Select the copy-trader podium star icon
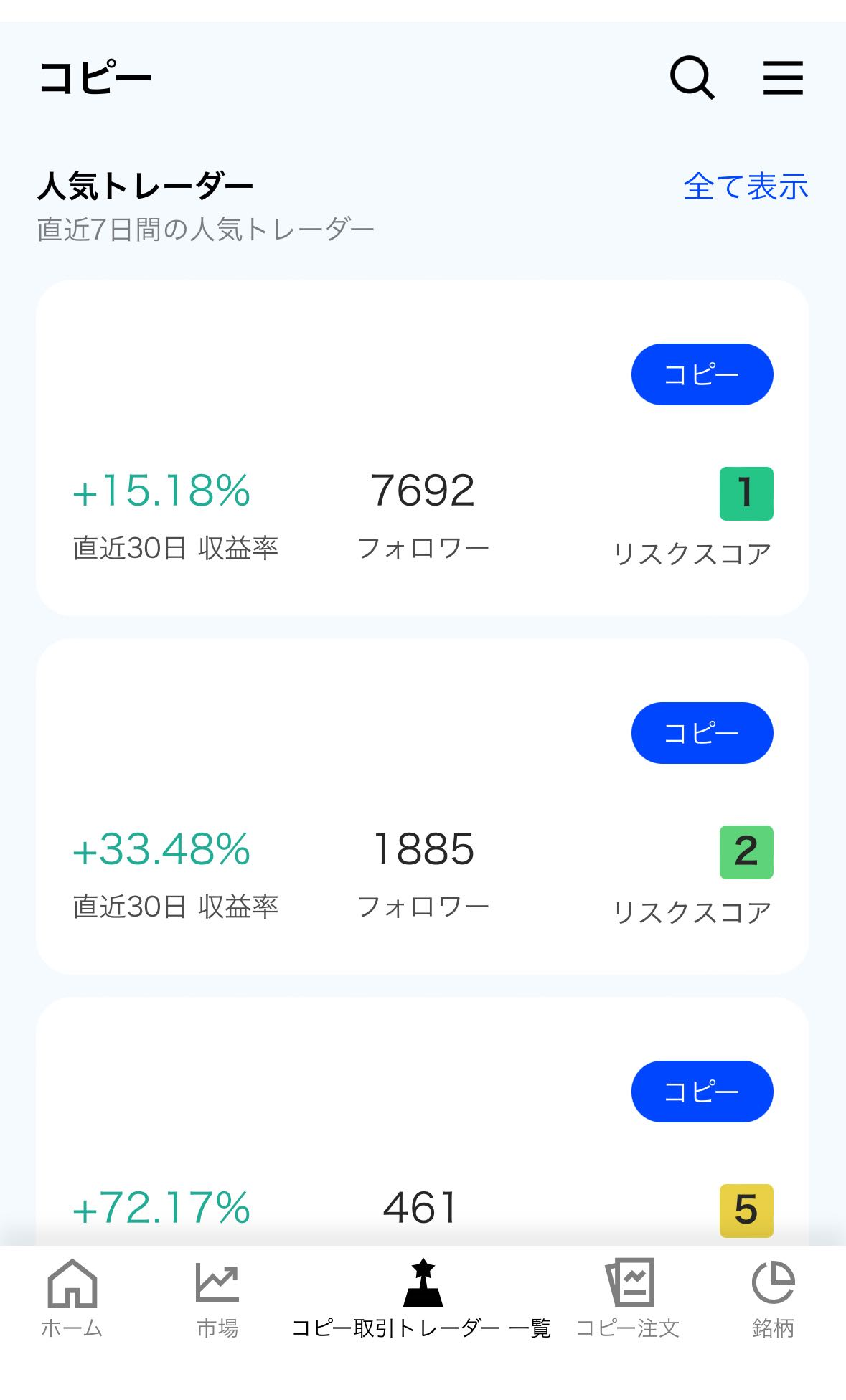 tap(423, 1282)
